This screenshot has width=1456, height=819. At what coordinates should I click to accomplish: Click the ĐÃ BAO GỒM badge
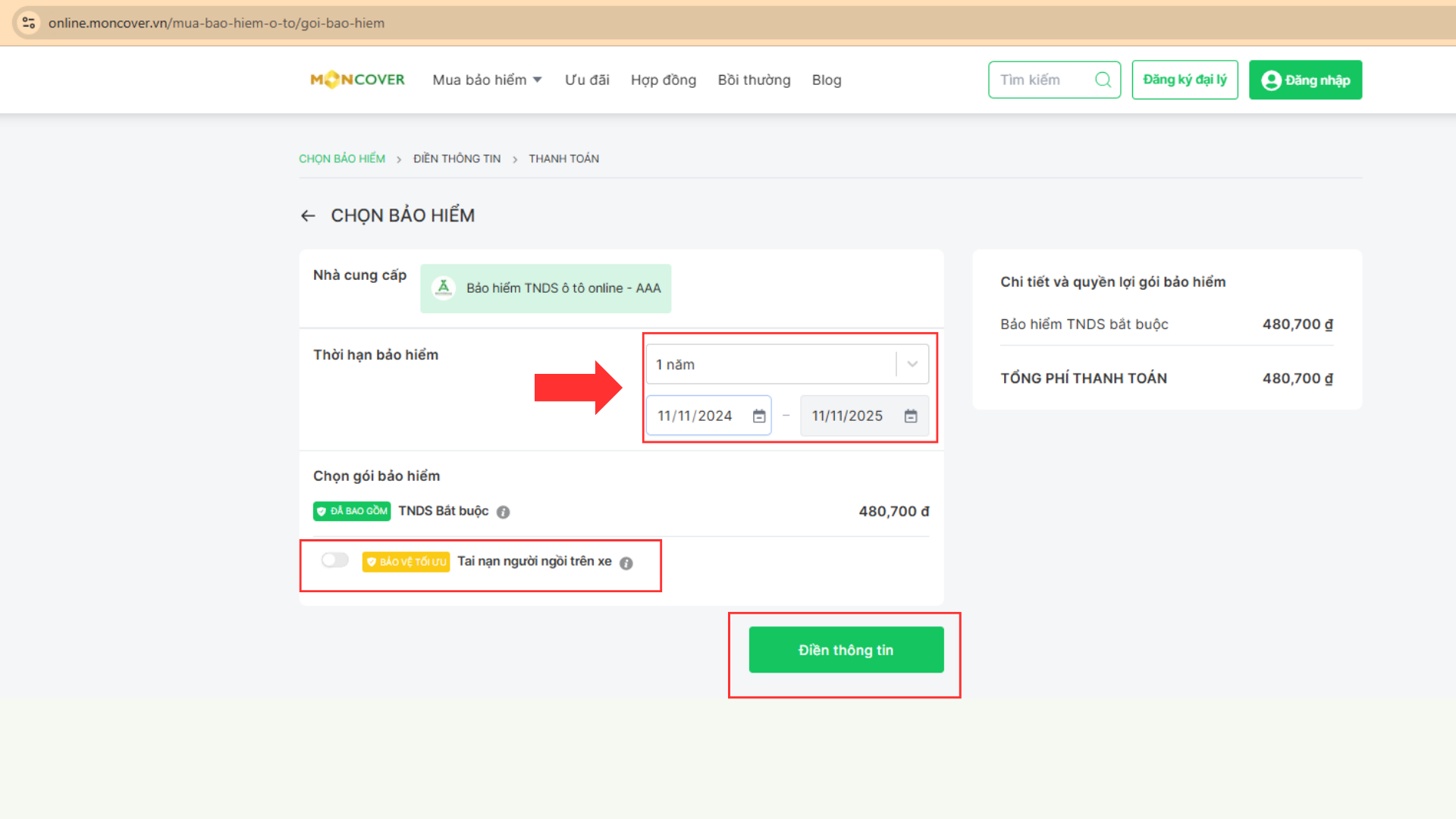[x=352, y=511]
